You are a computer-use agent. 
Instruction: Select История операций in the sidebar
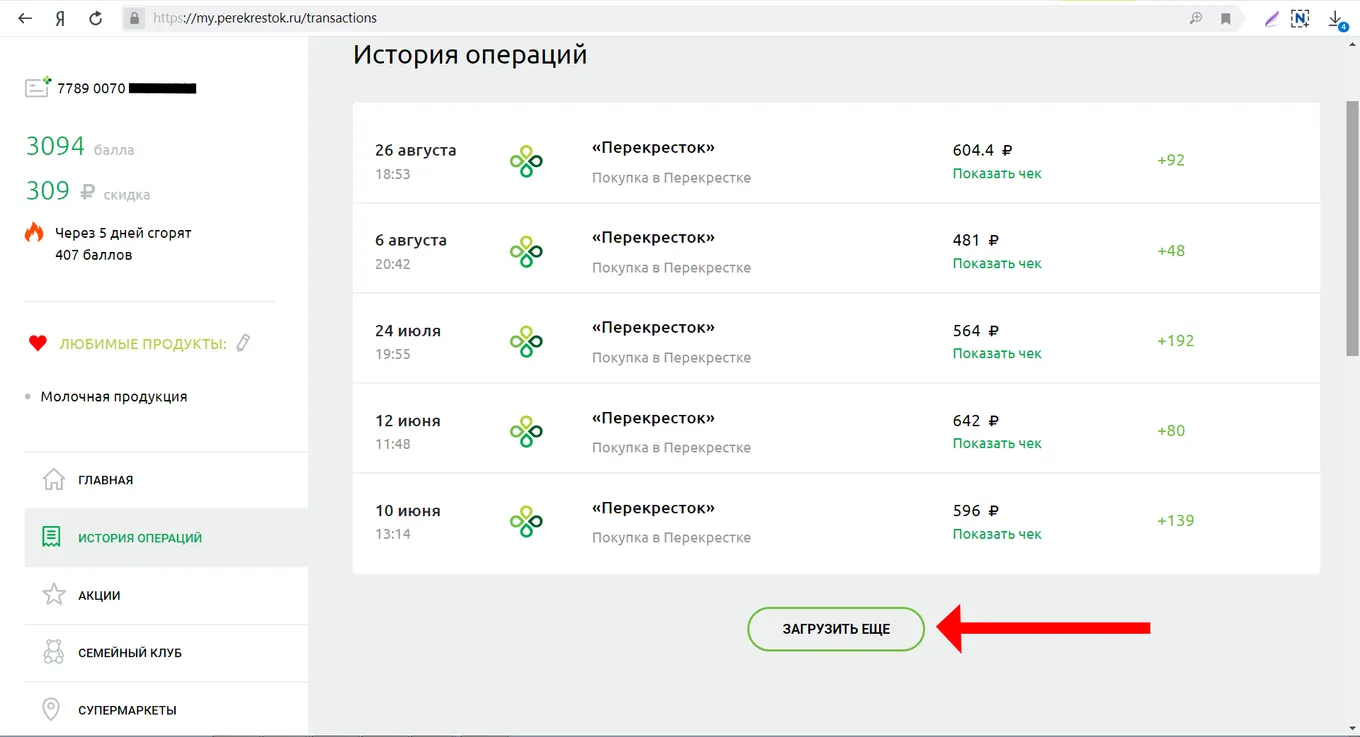click(x=166, y=538)
